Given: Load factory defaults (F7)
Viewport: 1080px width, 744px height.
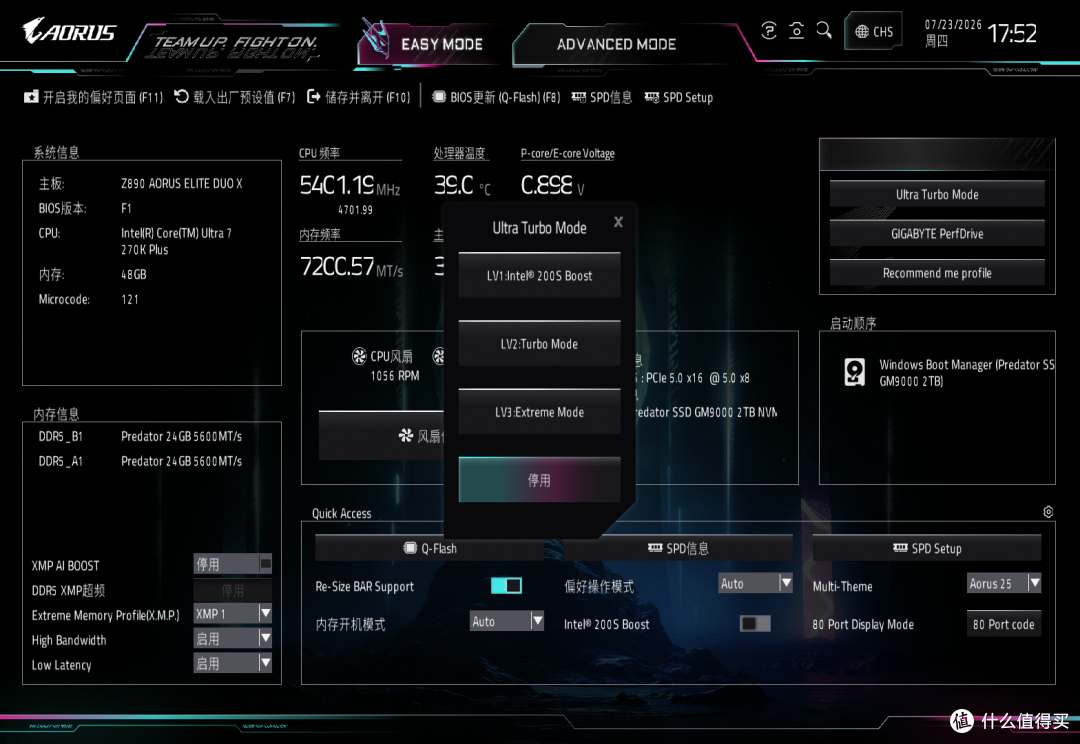Looking at the screenshot, I should coord(235,97).
